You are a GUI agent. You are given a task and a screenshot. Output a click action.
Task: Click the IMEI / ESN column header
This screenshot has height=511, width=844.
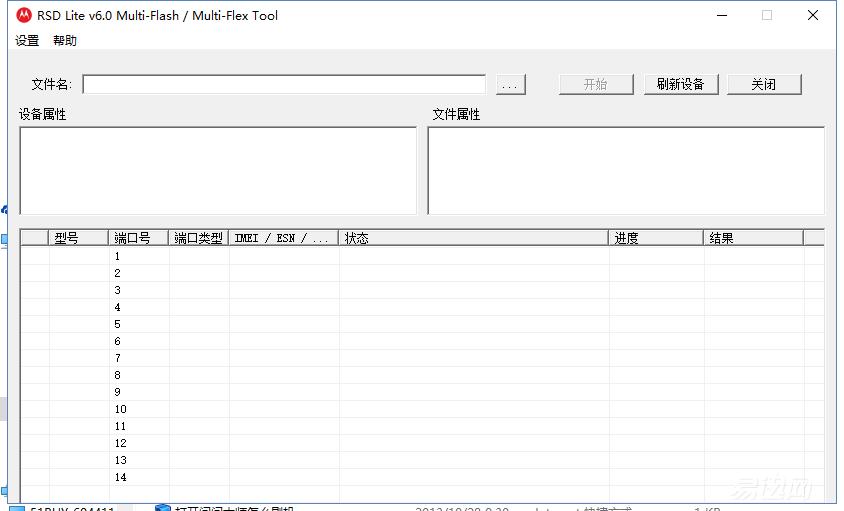(x=284, y=237)
